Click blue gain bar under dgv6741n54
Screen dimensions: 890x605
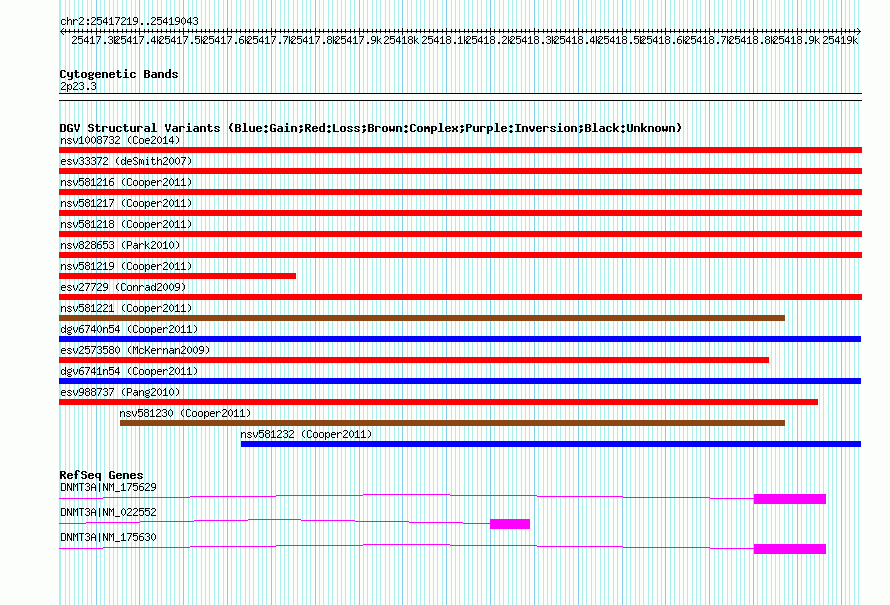click(460, 381)
